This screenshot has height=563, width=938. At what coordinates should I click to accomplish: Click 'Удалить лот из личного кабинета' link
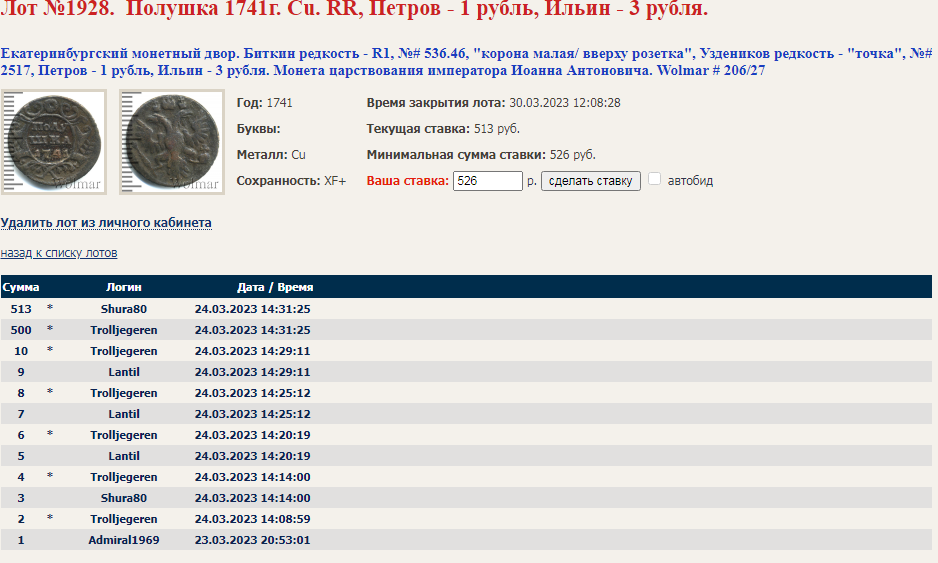[x=106, y=223]
